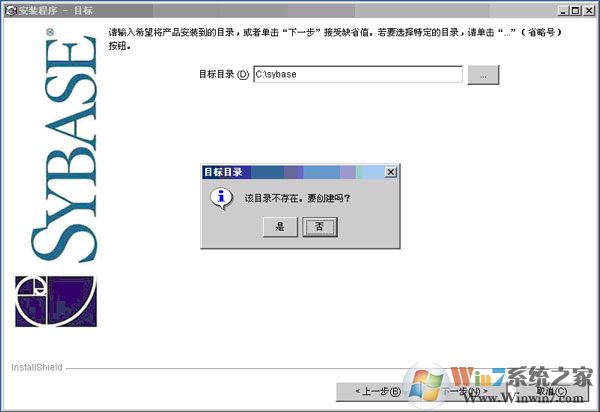This screenshot has height=412, width=600.
Task: Click the message 该目录不存在。要创建吗？
Action: click(297, 198)
